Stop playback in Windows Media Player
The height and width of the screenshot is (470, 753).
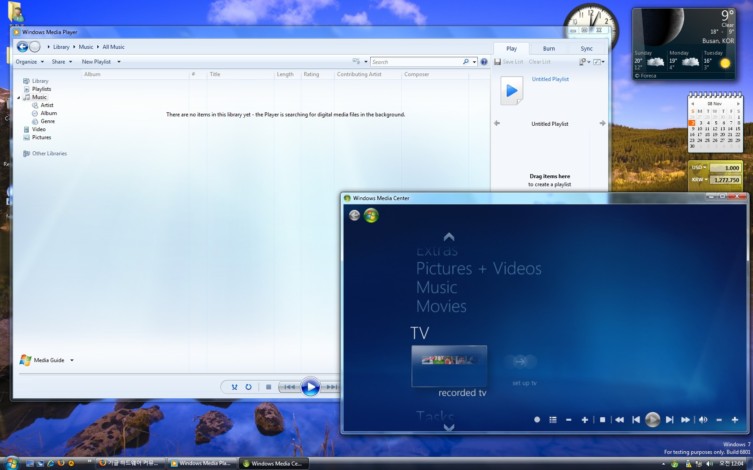(x=268, y=387)
